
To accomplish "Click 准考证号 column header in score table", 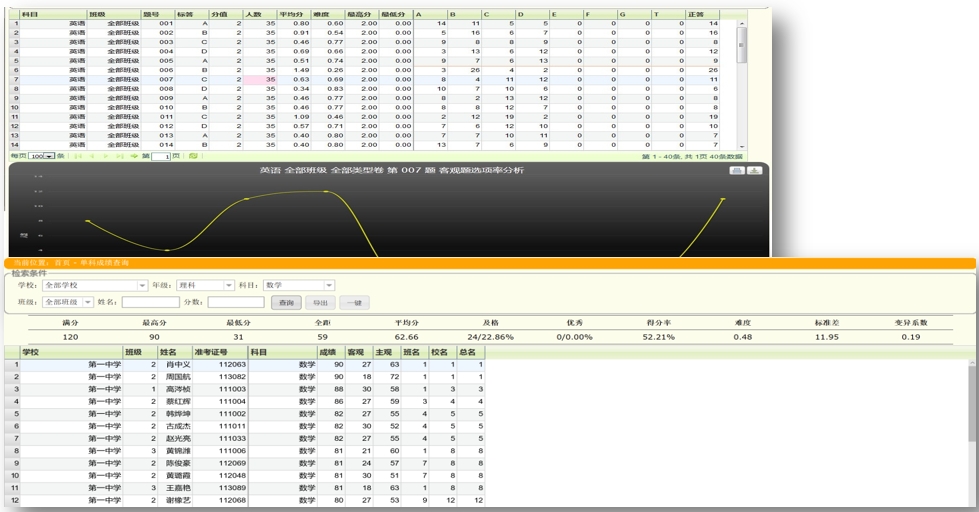I will point(220,352).
